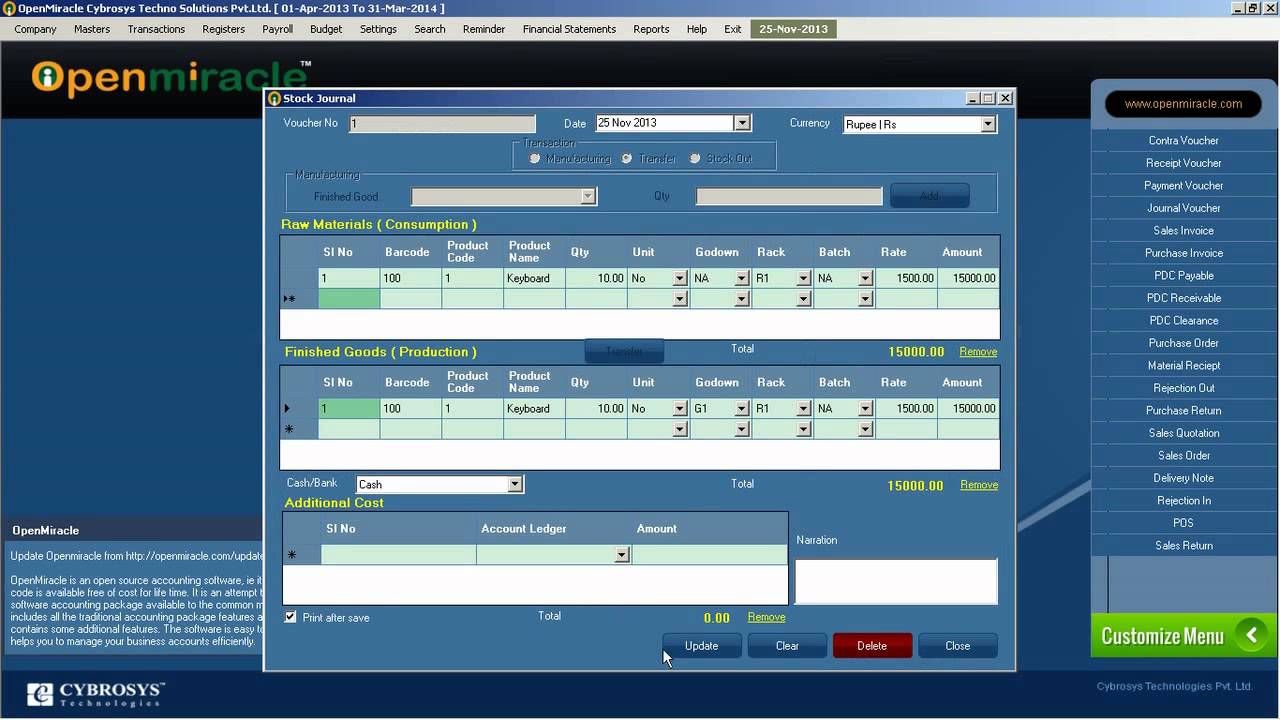The width and height of the screenshot is (1280, 720).
Task: Expand the Finished Good dropdown
Action: pyautogui.click(x=588, y=196)
